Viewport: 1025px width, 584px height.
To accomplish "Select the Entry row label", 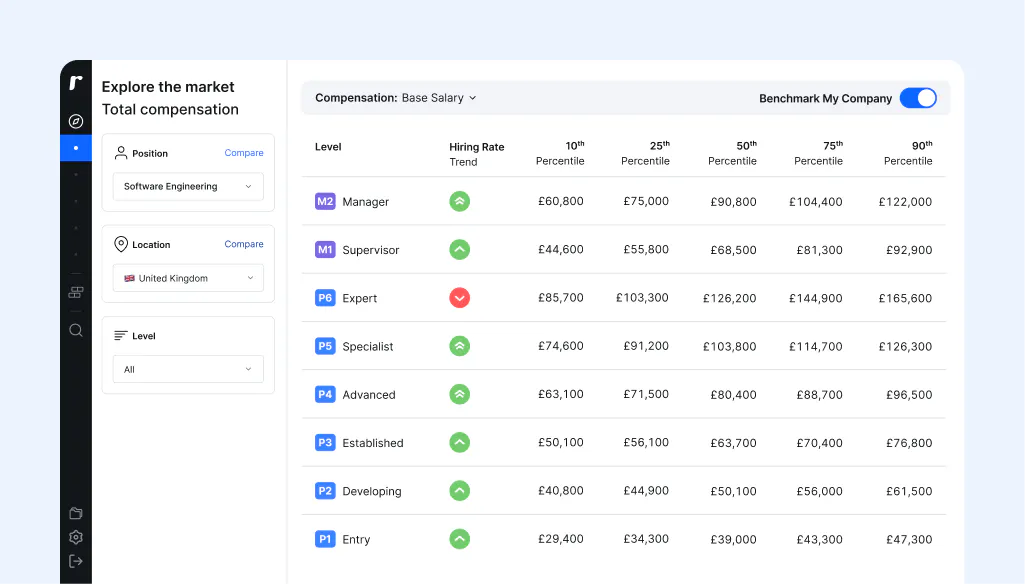I will tap(356, 540).
